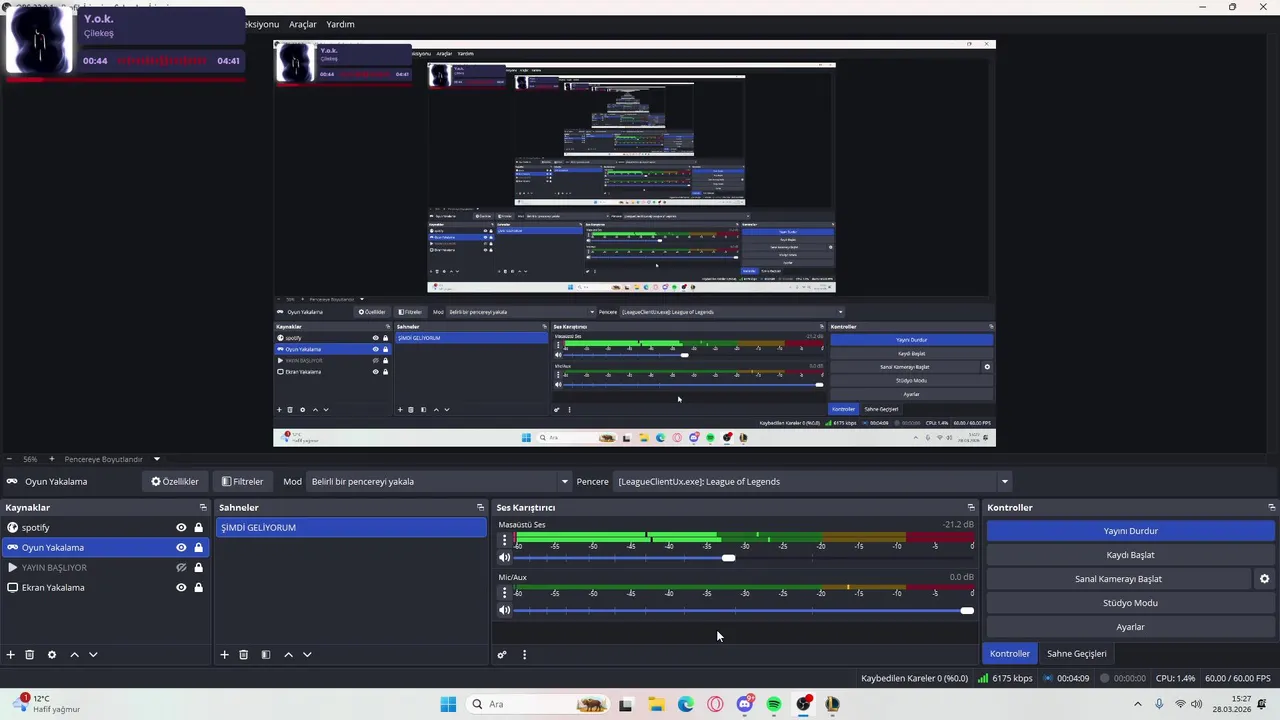Remove the selected scene with trash icon
The image size is (1280, 720).
coord(243,655)
